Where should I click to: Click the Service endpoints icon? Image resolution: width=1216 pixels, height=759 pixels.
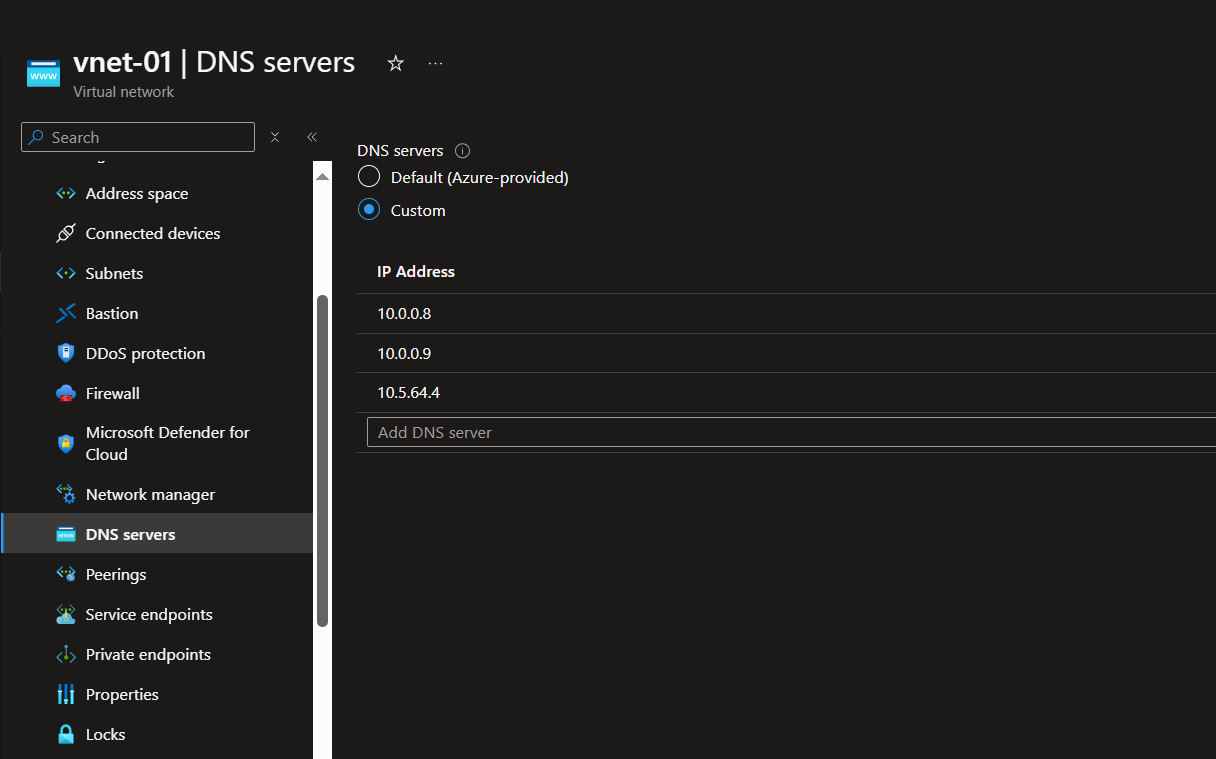66,615
